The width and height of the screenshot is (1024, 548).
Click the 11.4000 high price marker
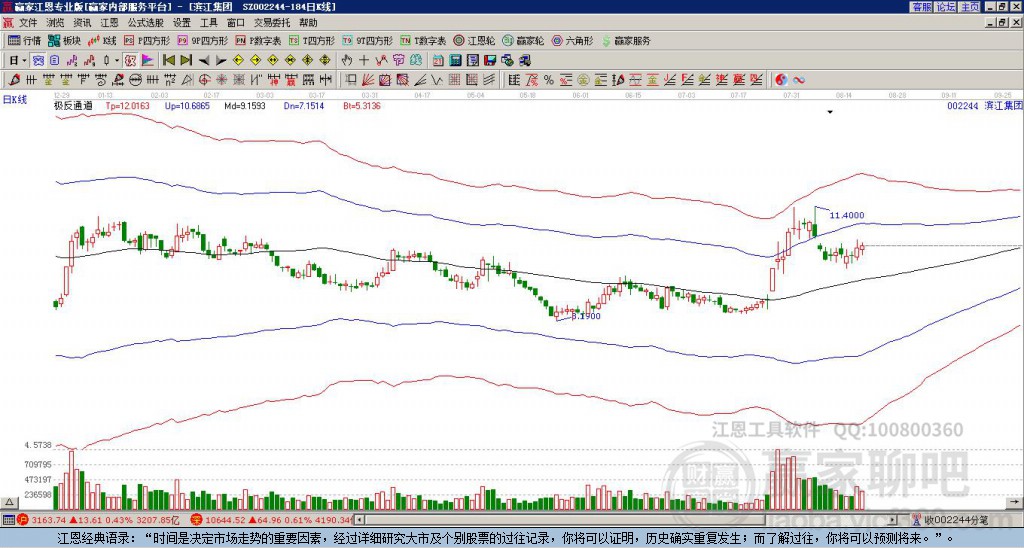pyautogui.click(x=847, y=215)
